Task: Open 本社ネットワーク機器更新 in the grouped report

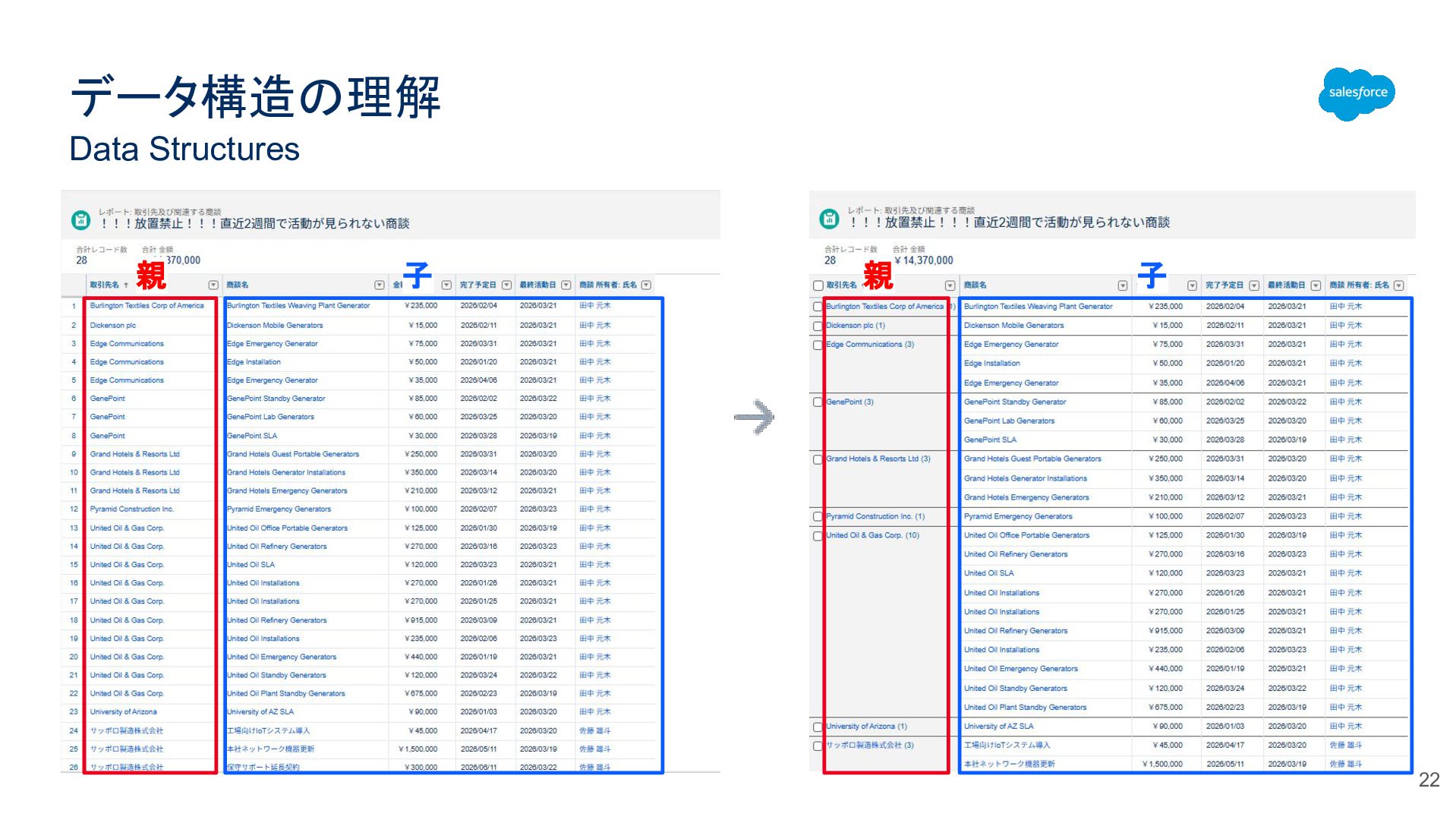Action: [x=1009, y=765]
